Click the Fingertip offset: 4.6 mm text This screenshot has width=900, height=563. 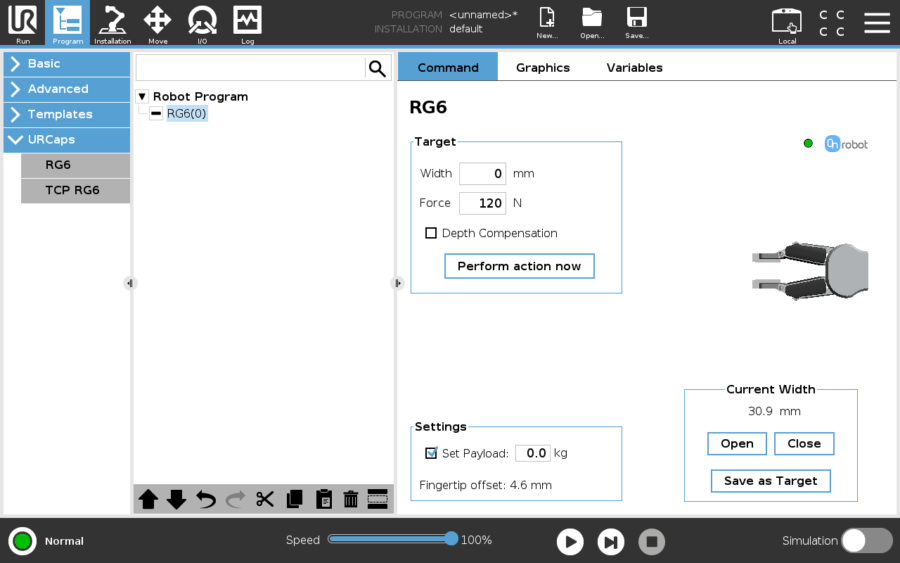pyautogui.click(x=485, y=485)
